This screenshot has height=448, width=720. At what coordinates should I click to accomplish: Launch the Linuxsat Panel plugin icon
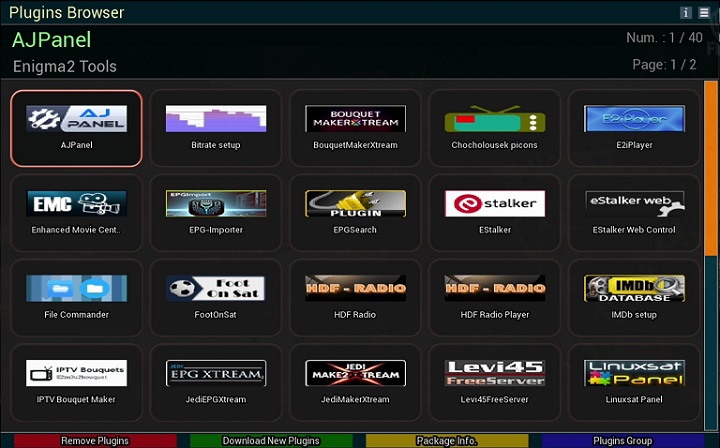click(634, 373)
